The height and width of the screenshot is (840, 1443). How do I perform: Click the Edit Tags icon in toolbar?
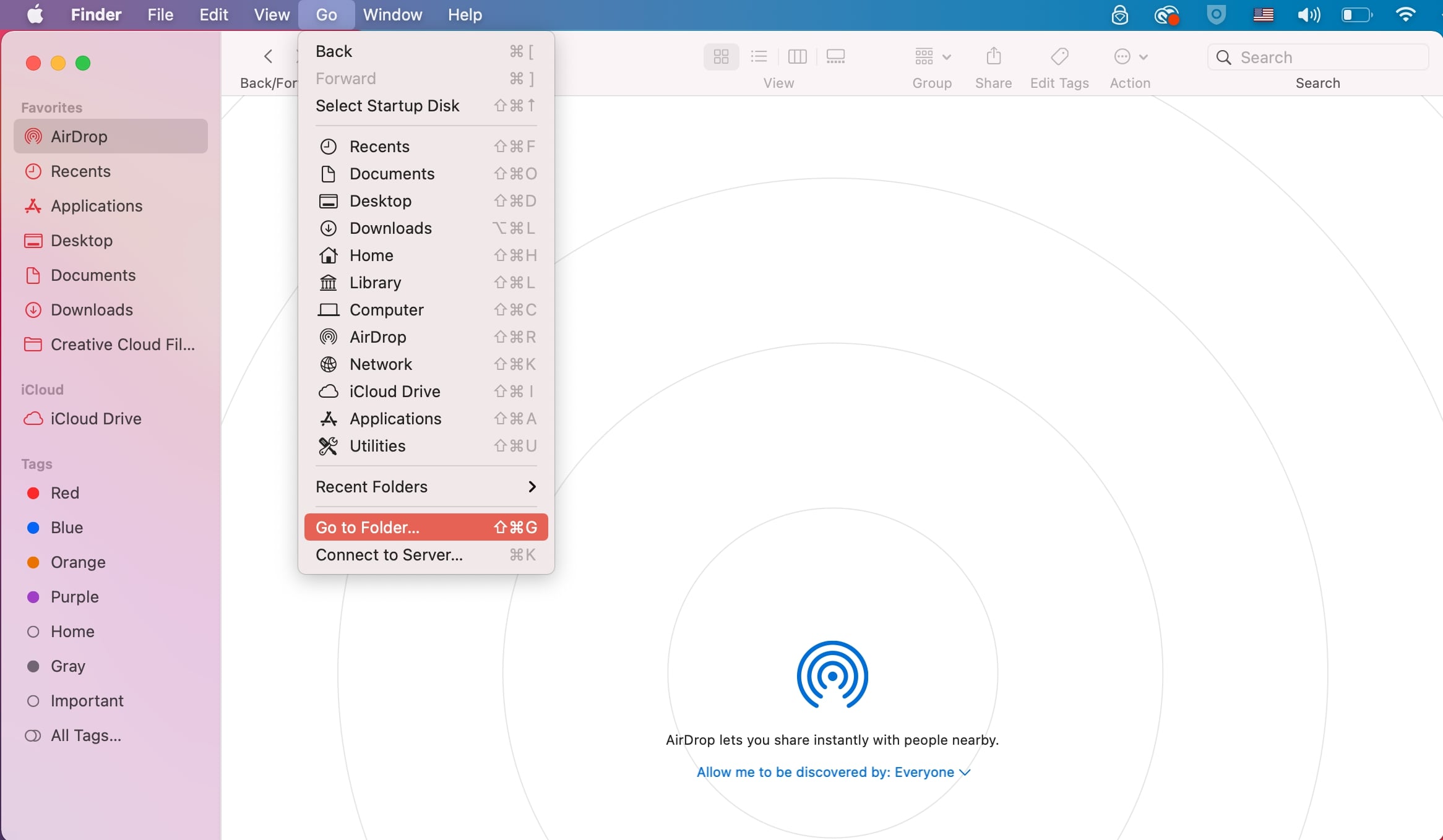(x=1059, y=57)
